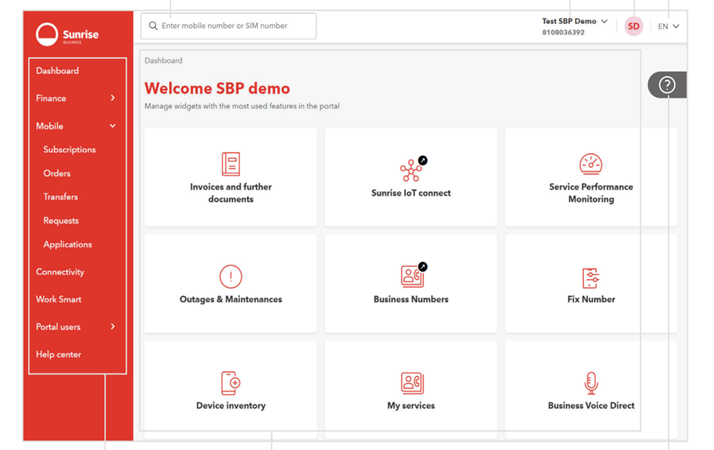Open the Sunrise IoT connect label
The width and height of the screenshot is (714, 450).
click(x=411, y=193)
